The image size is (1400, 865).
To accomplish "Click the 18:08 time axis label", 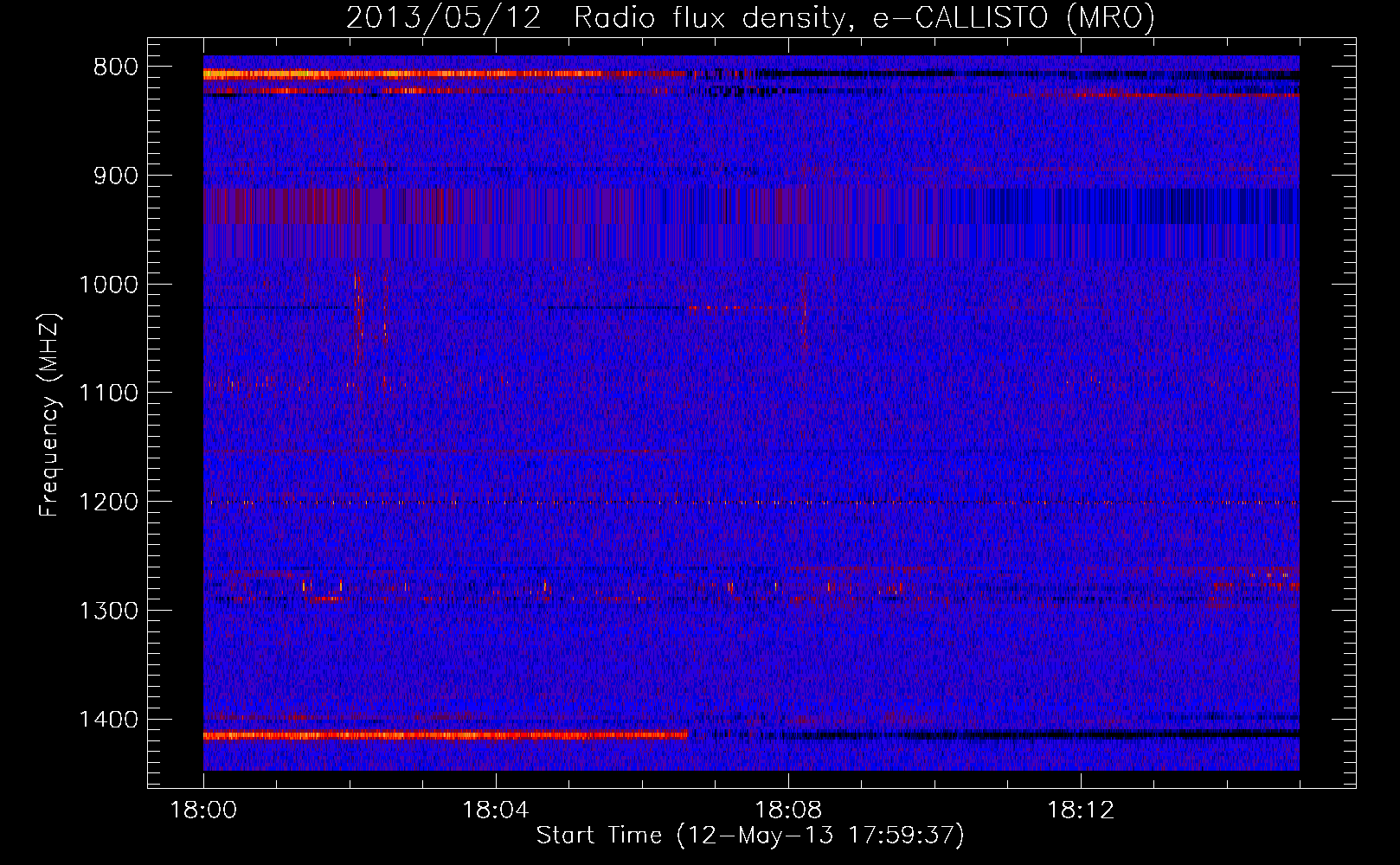I will coord(788,811).
